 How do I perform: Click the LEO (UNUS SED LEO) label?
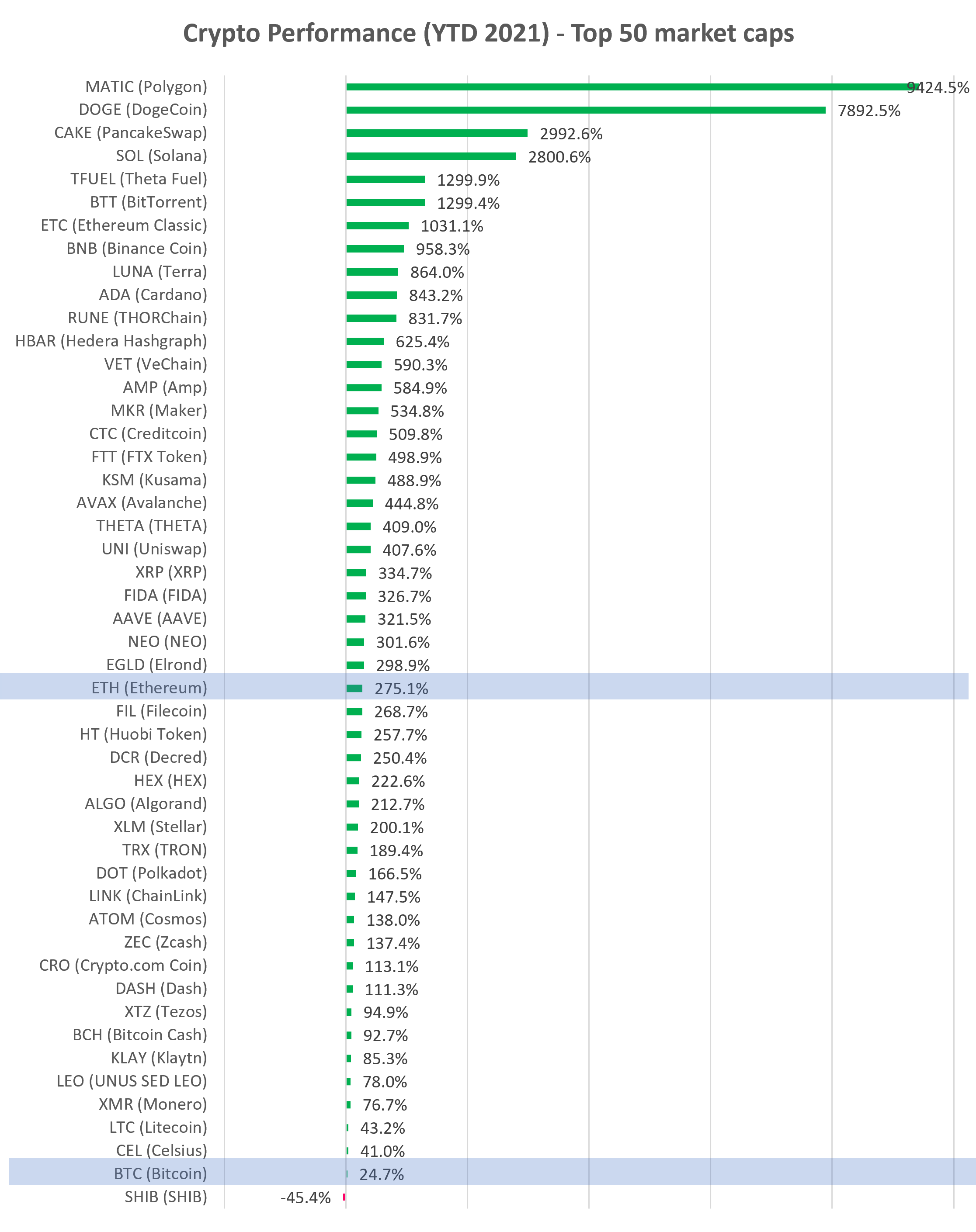(x=132, y=1081)
